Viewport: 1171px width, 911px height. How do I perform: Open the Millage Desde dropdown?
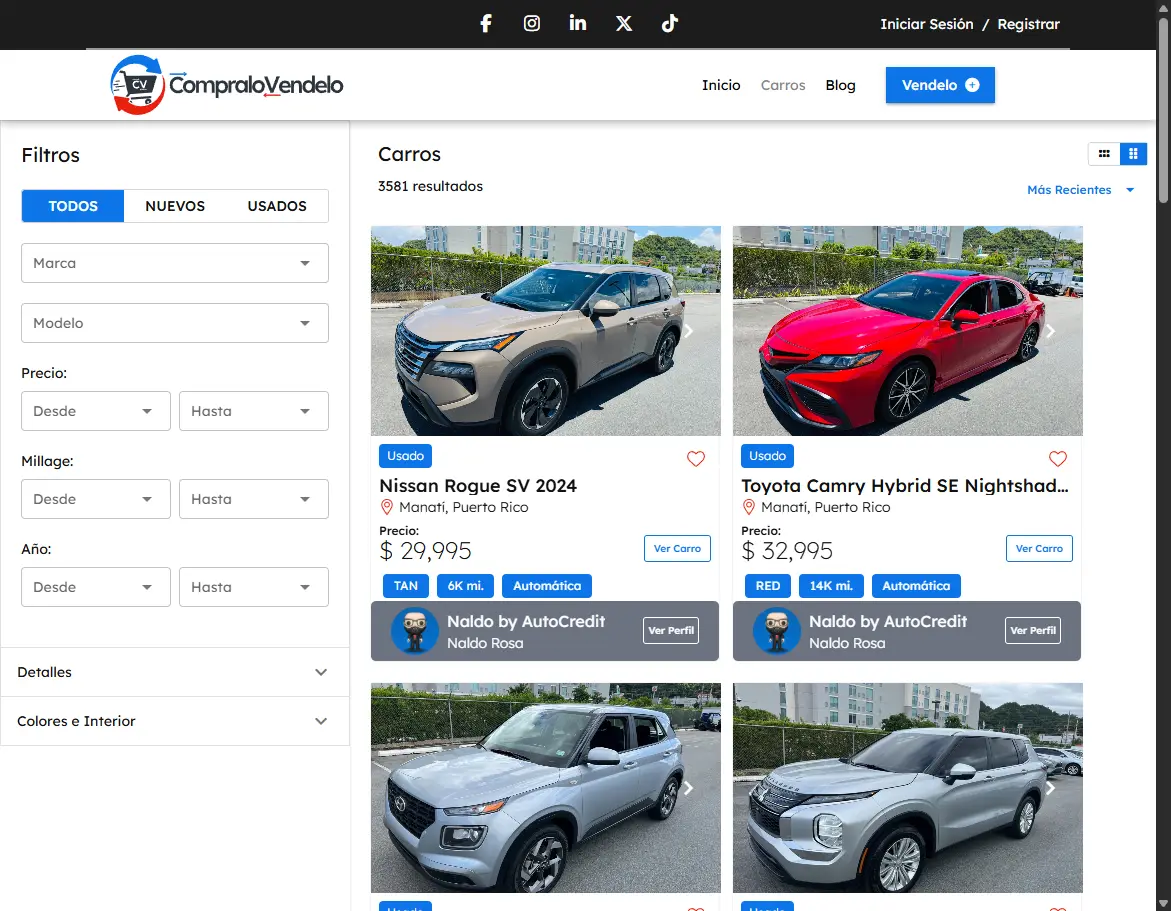tap(96, 499)
